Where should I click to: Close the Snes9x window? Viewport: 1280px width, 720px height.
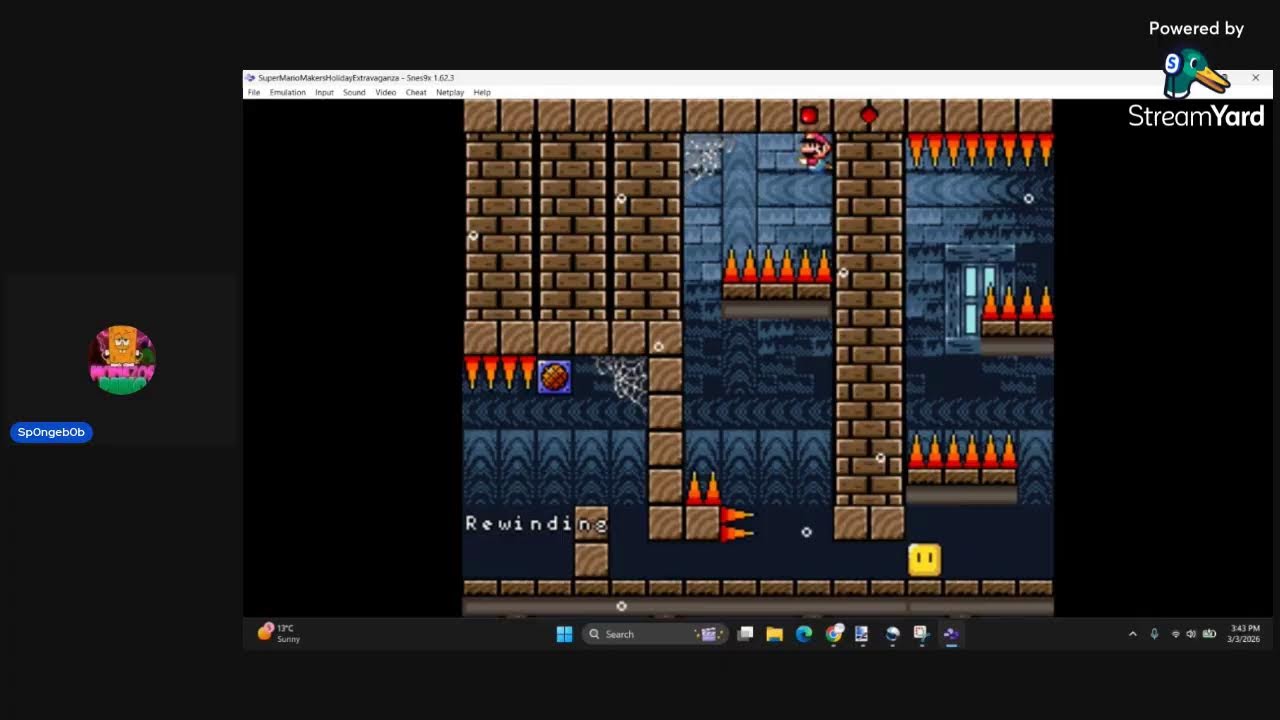click(1255, 78)
